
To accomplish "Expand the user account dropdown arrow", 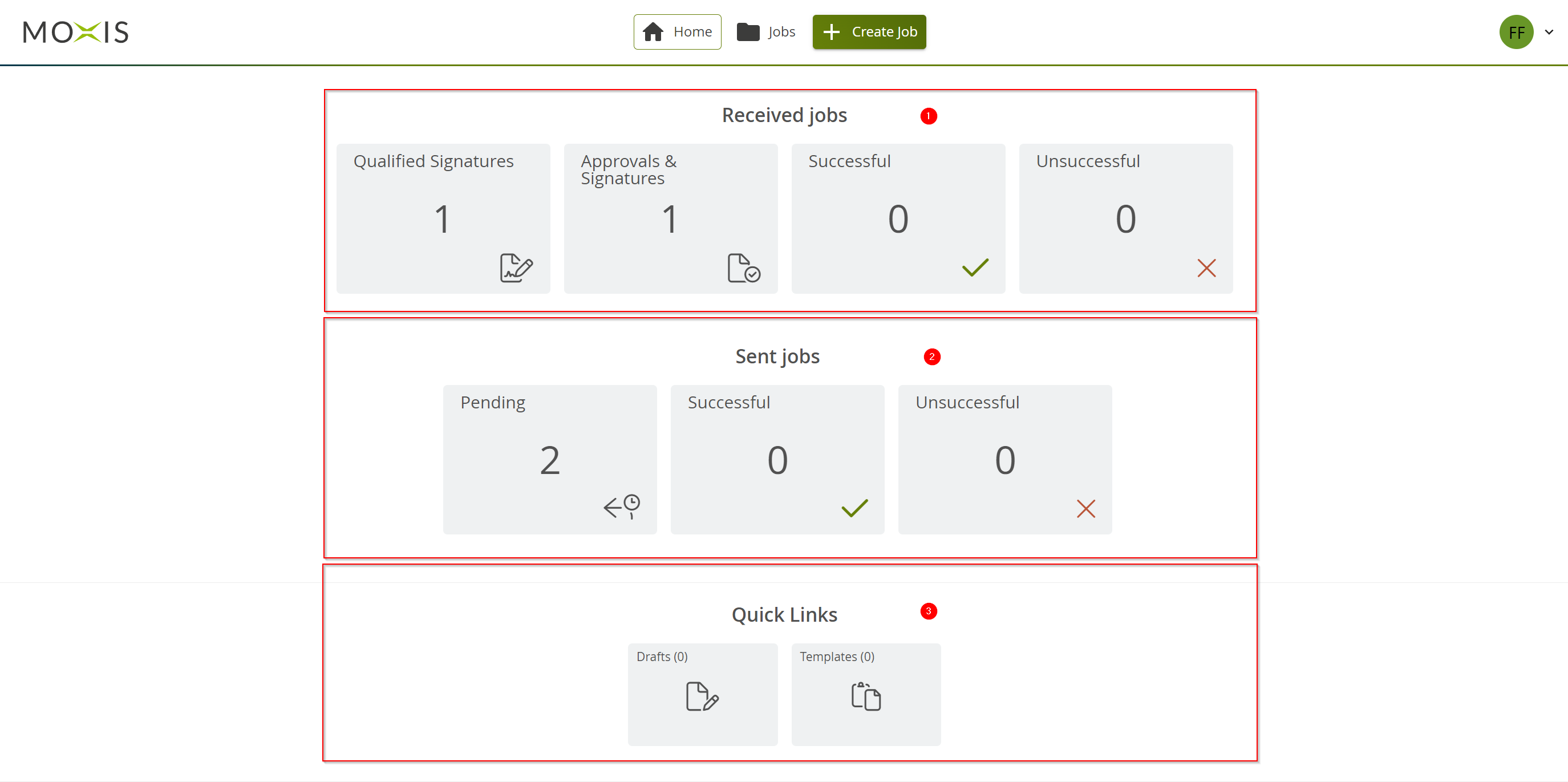I will click(x=1549, y=33).
